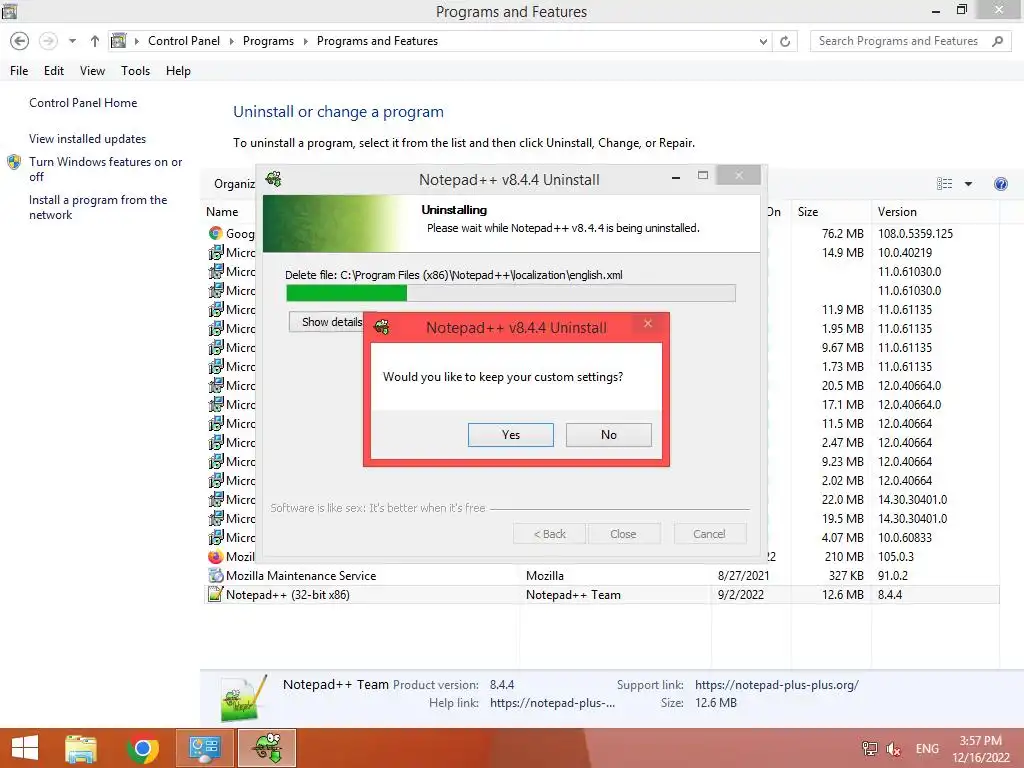This screenshot has height=768, width=1024.
Task: Open View installed updates link
Action: pyautogui.click(x=88, y=138)
